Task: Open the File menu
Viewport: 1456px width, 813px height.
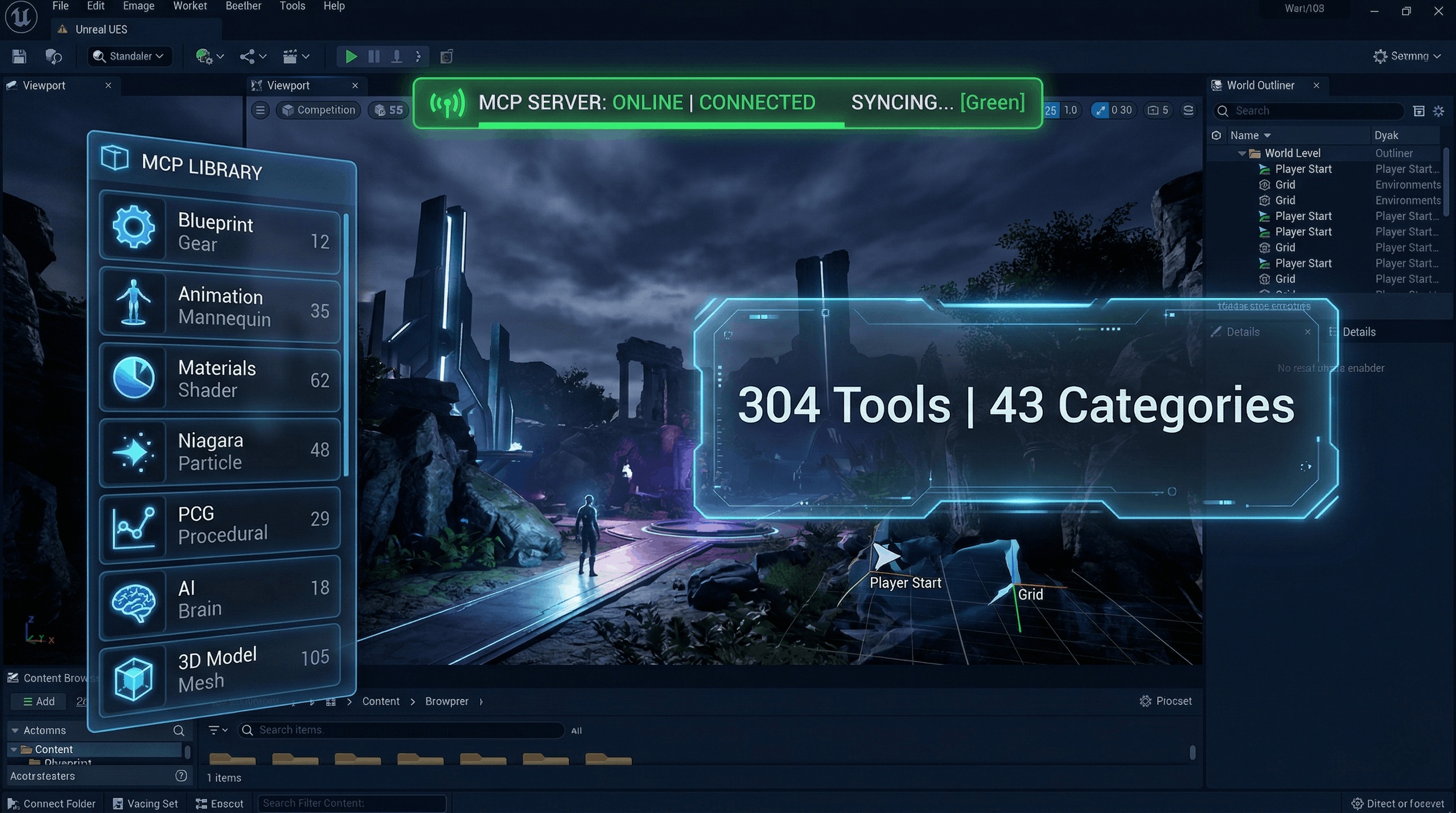Action: tap(60, 6)
